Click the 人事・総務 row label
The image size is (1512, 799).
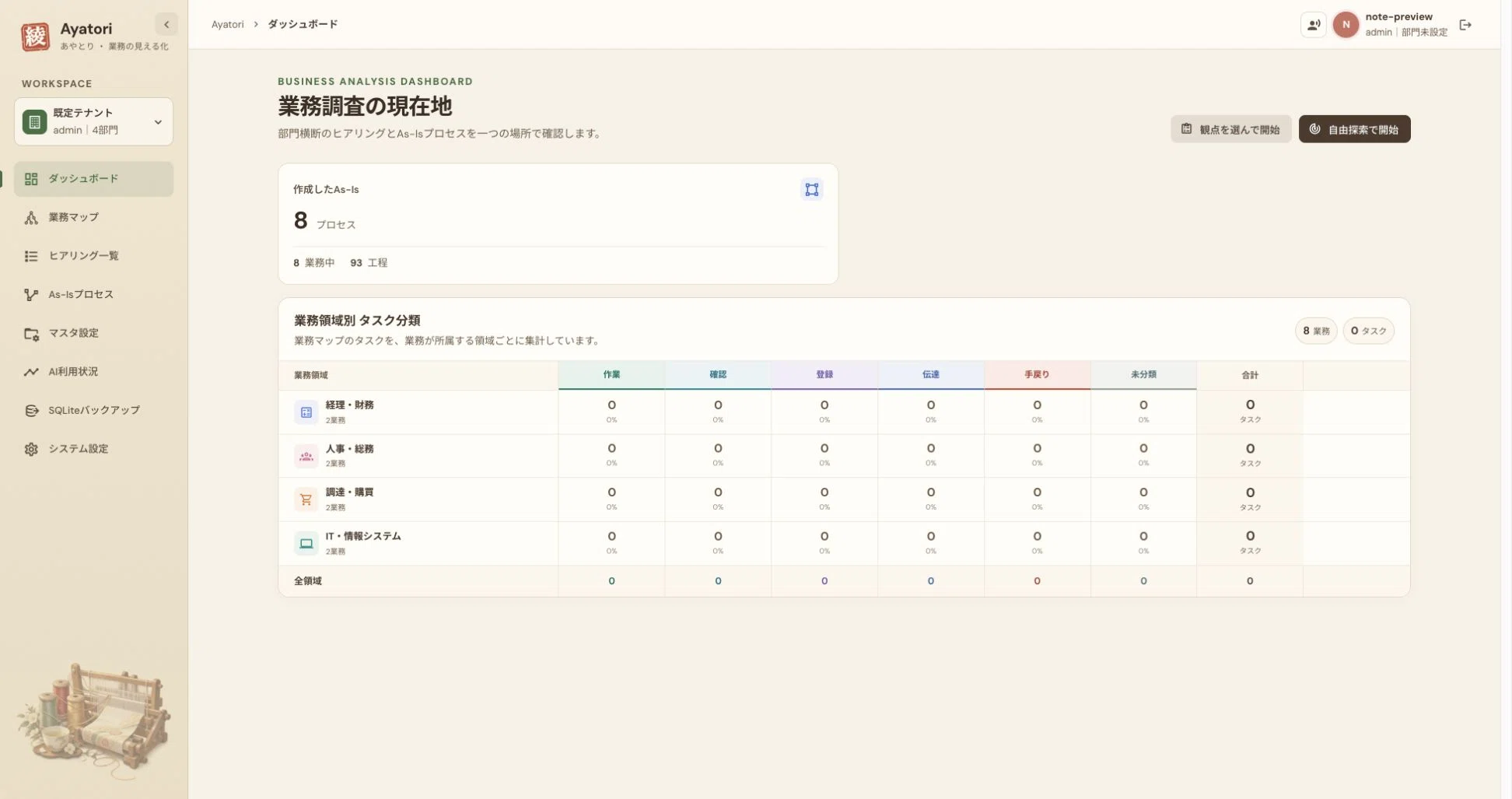click(349, 449)
